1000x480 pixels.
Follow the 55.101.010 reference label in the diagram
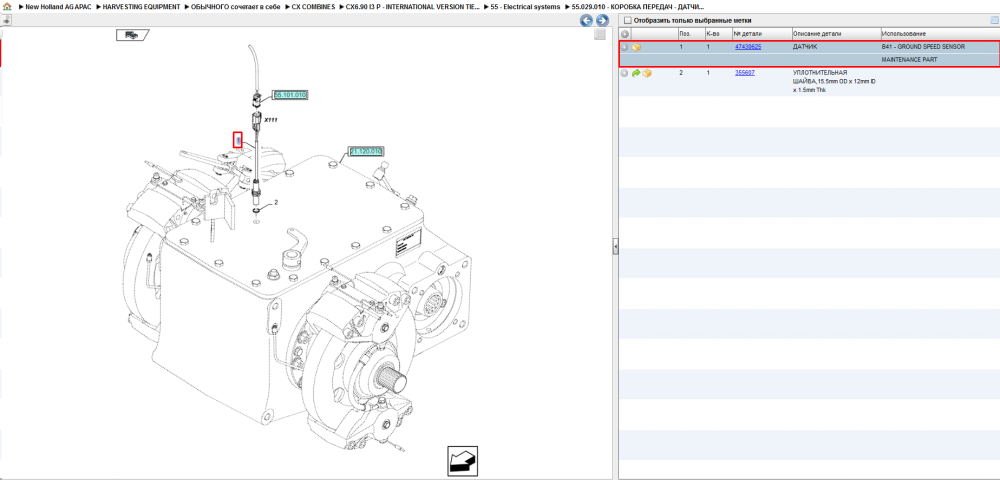(x=290, y=95)
